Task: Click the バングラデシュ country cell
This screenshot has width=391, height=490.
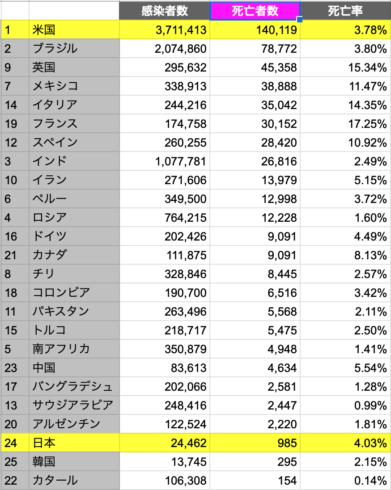Action: (x=74, y=387)
